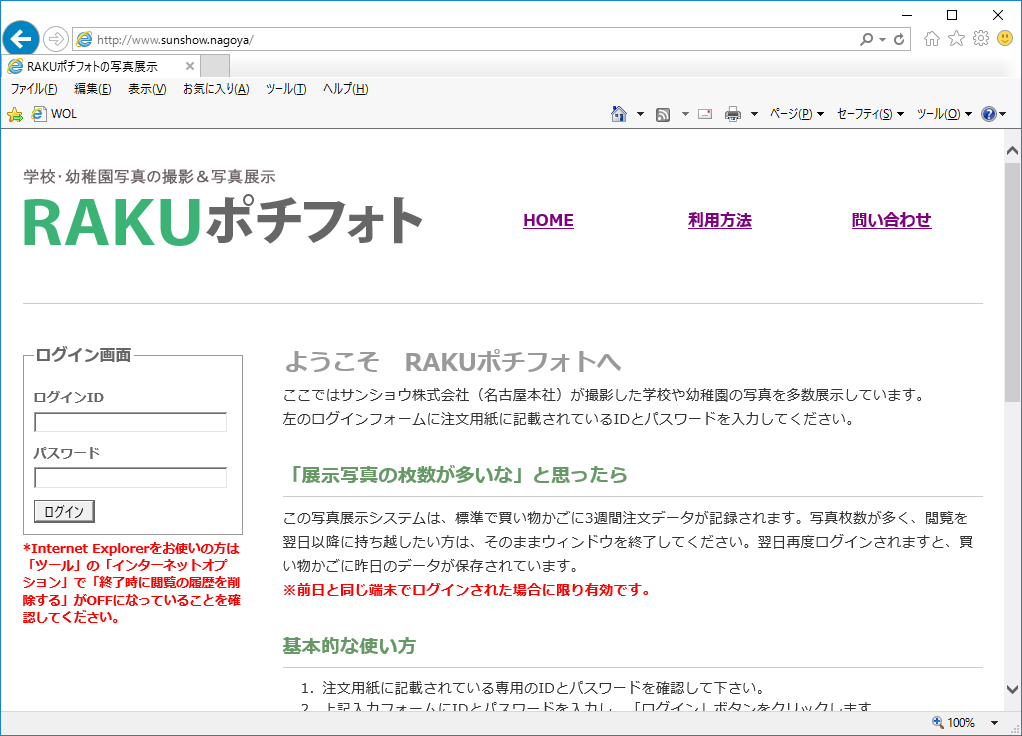Screen dimensions: 1022x736
Task: Open the お気に入り(A) menu
Action: click(x=216, y=89)
